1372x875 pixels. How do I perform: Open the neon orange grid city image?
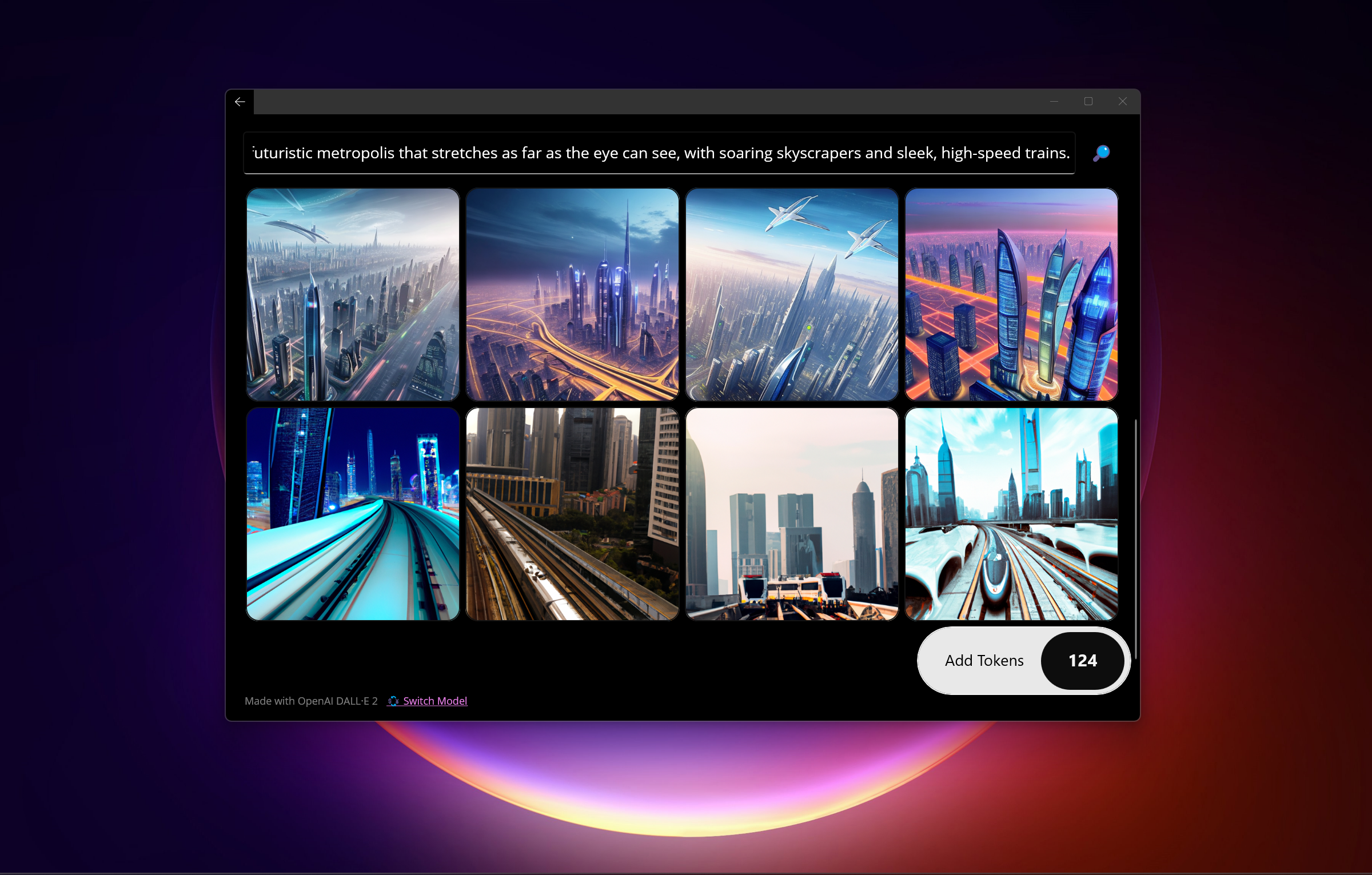[1011, 294]
